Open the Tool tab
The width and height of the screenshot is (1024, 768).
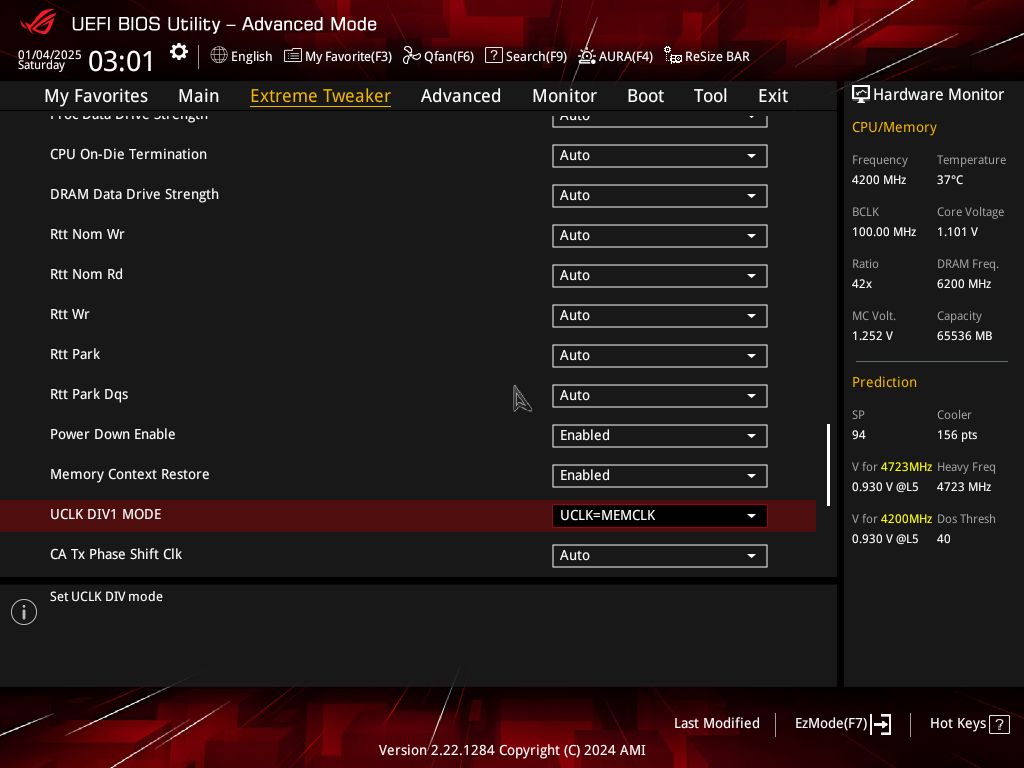710,96
